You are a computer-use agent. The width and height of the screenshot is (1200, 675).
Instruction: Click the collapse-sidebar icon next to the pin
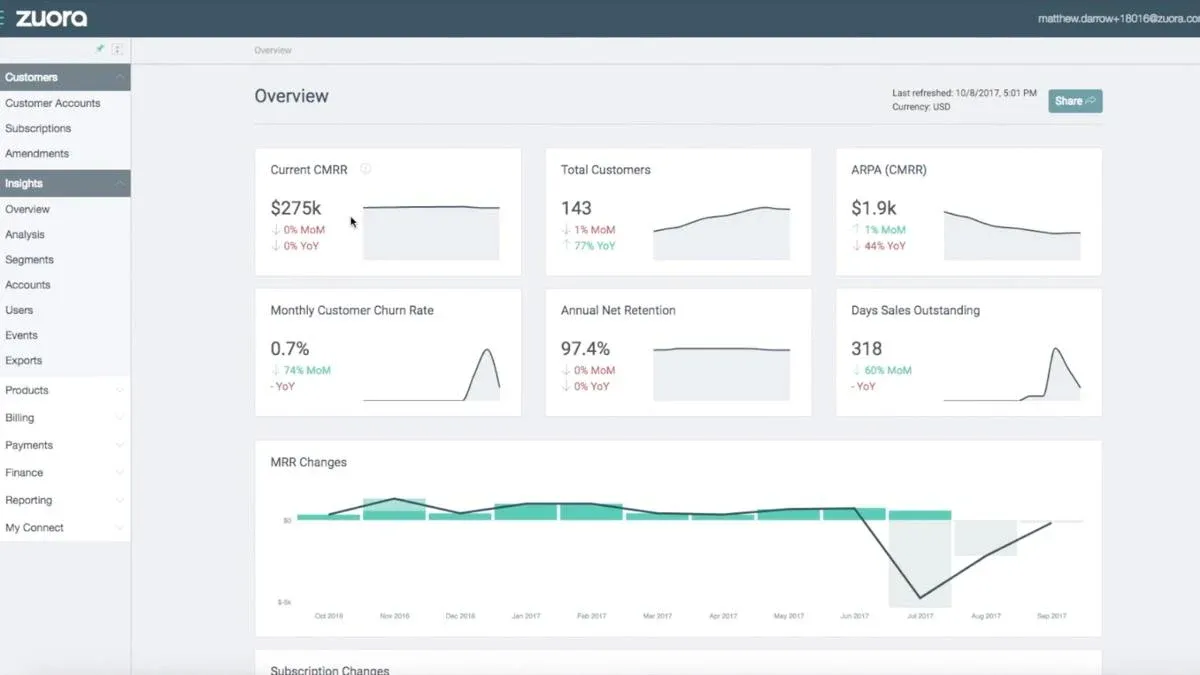(115, 47)
